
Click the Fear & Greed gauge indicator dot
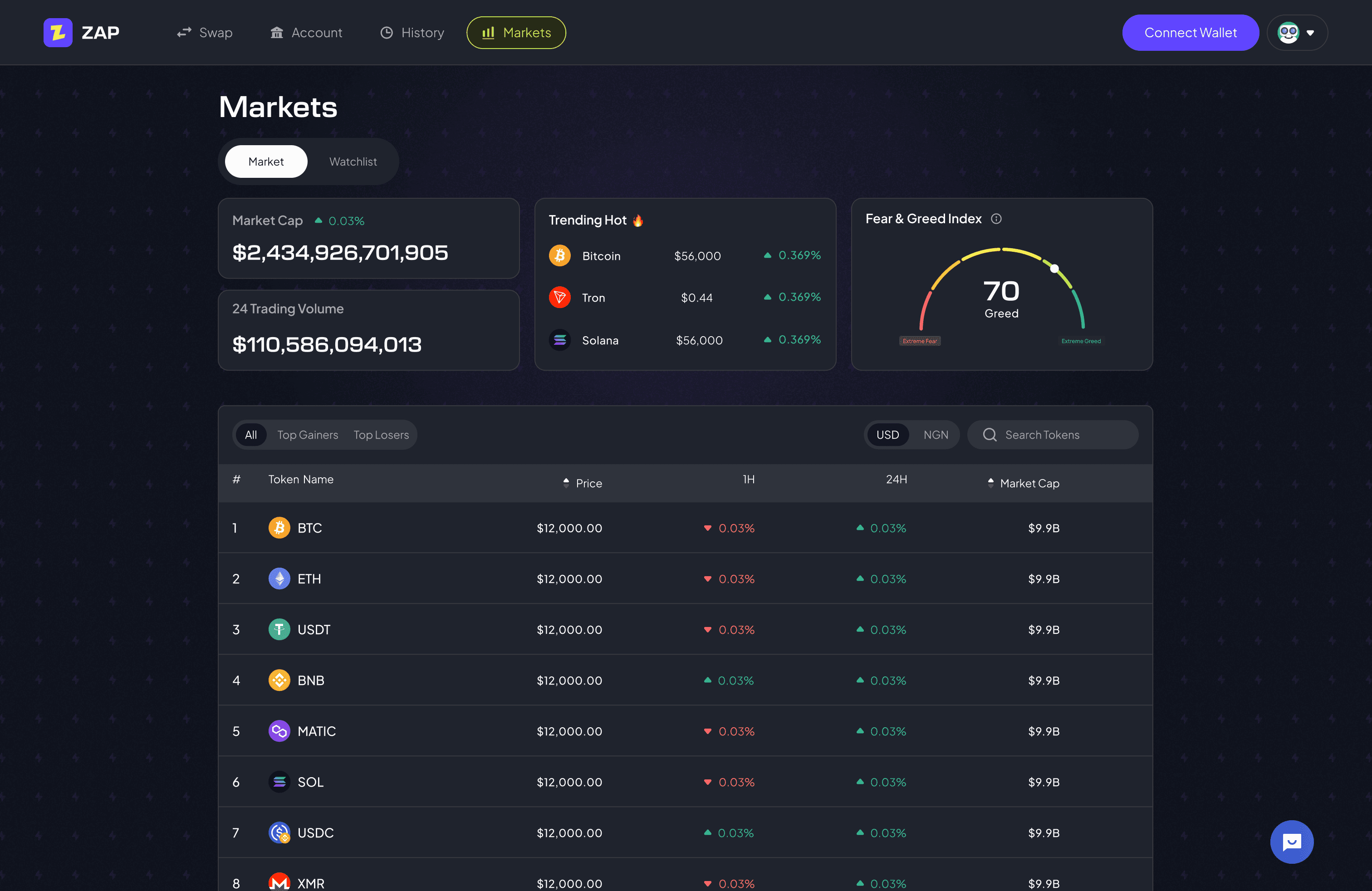tap(1054, 268)
